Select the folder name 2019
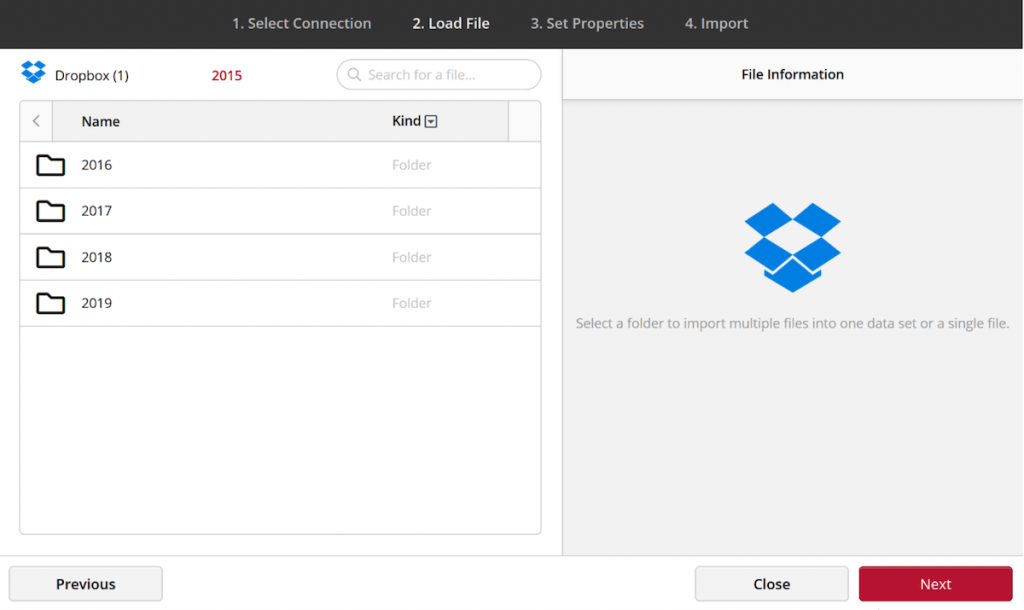Viewport: 1024px width, 610px height. pyautogui.click(x=97, y=303)
